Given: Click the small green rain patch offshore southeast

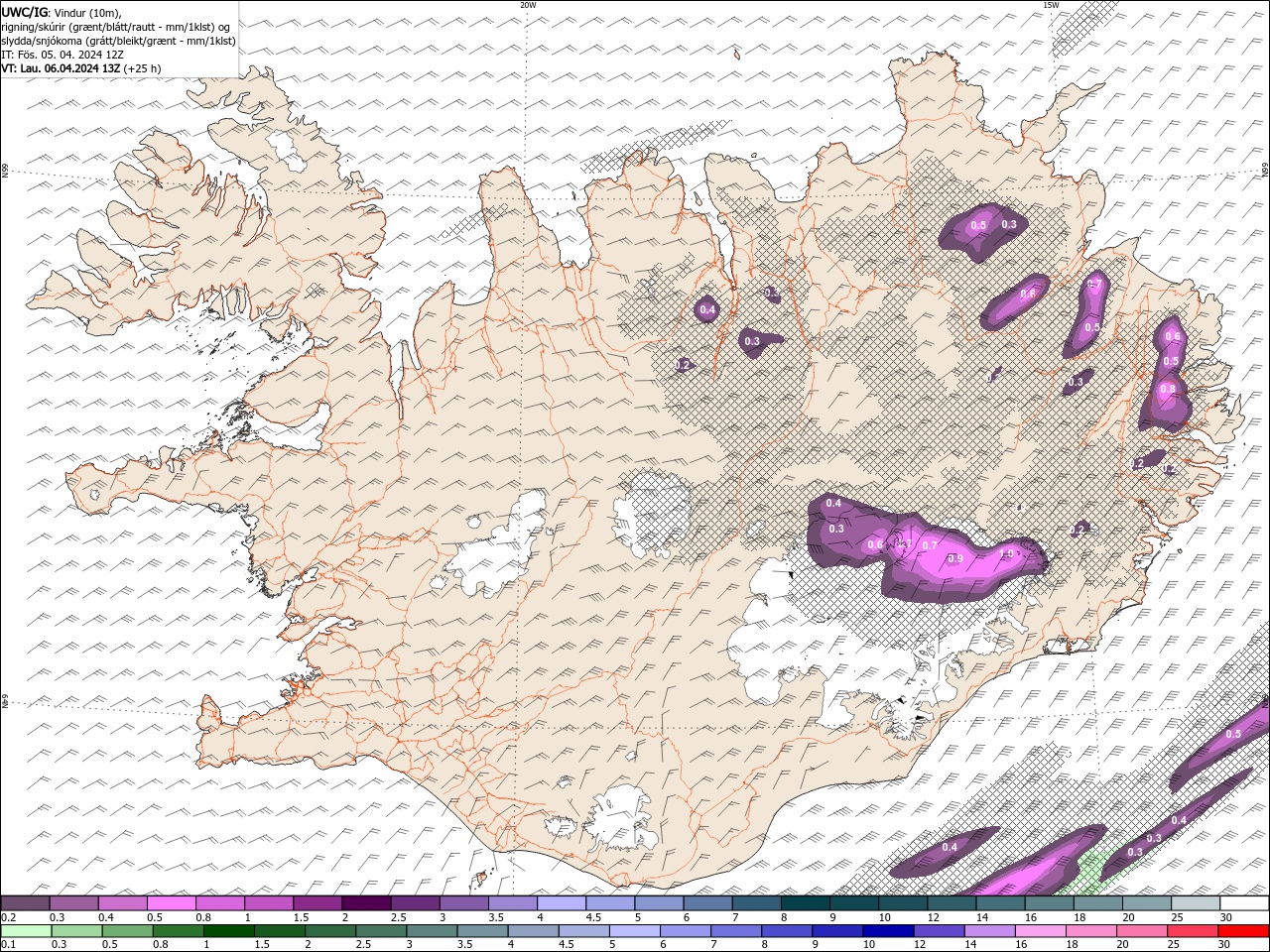Looking at the screenshot, I should (1092, 868).
